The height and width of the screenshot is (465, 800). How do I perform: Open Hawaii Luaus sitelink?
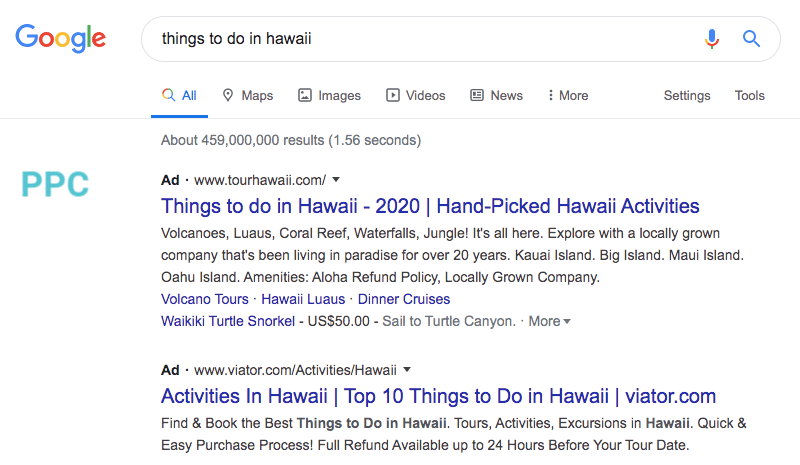point(303,299)
